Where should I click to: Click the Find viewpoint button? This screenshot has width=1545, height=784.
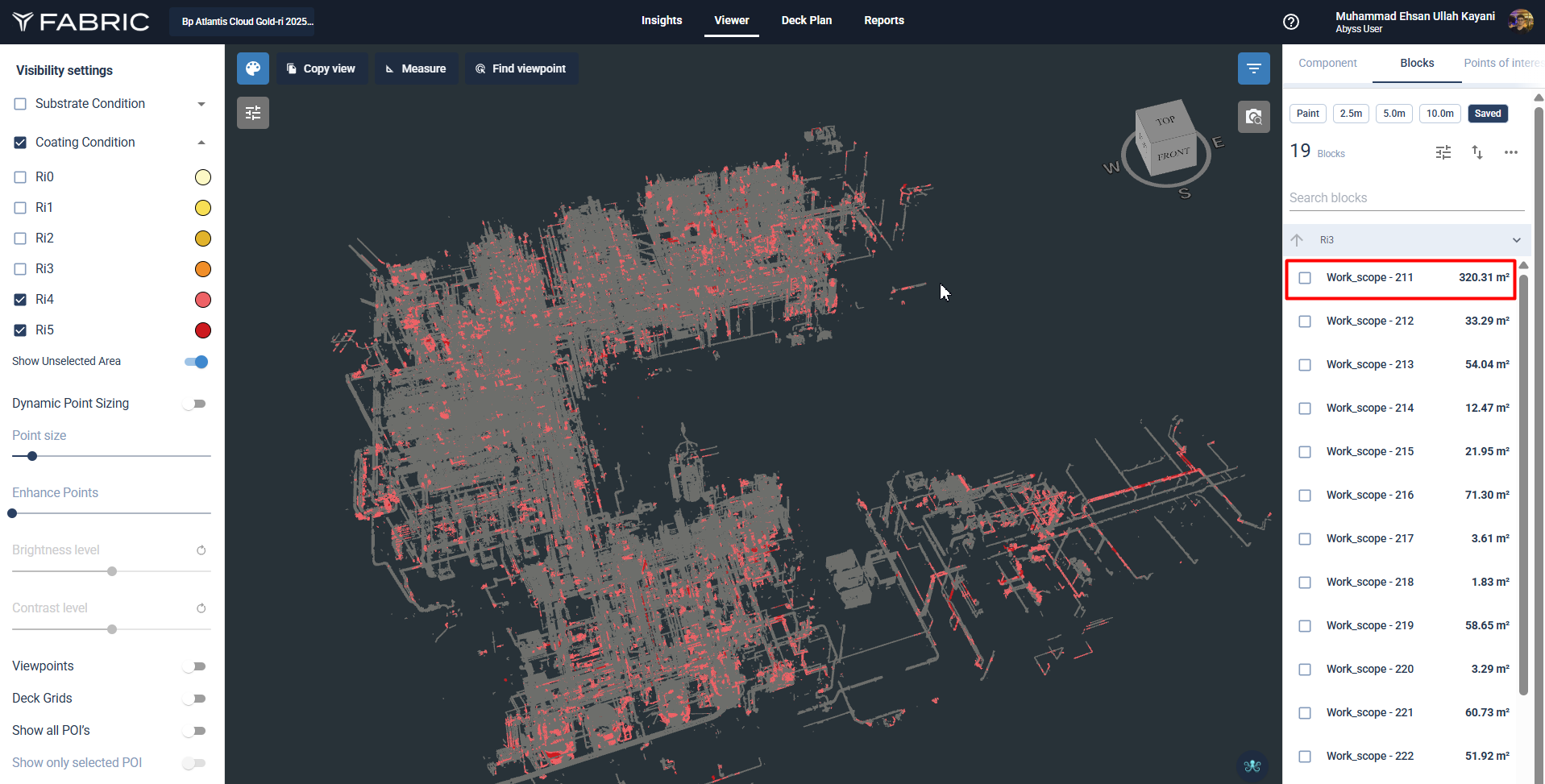click(x=521, y=68)
